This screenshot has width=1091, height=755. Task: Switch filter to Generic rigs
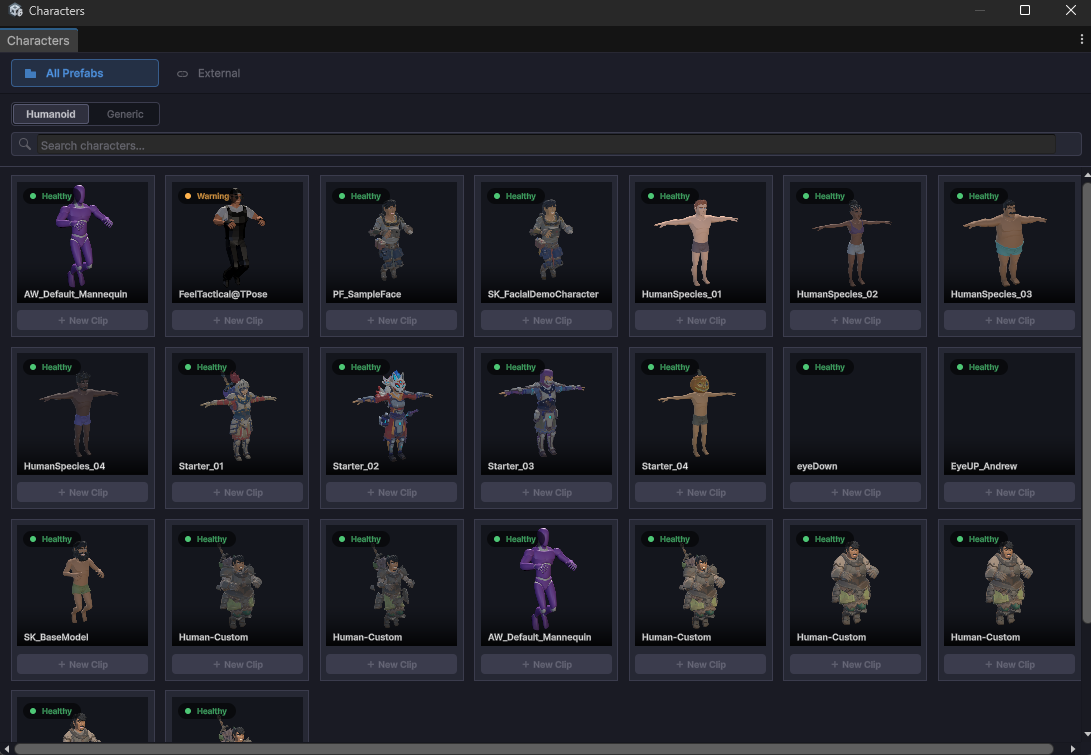point(125,114)
